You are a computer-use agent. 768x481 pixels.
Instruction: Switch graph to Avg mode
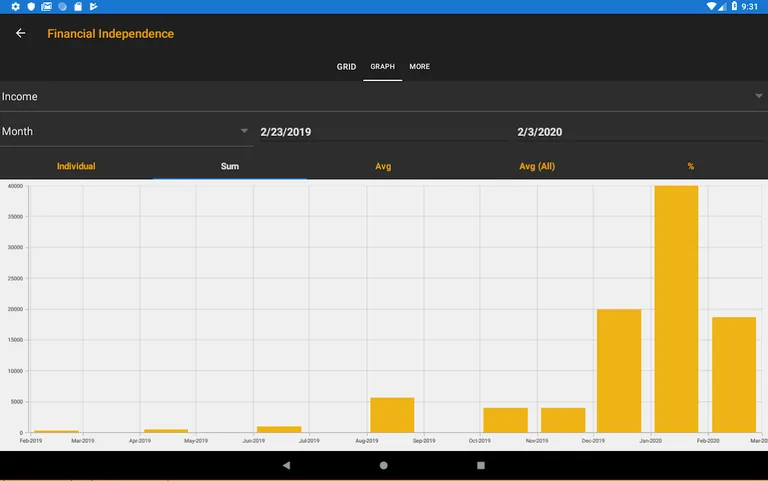point(383,166)
